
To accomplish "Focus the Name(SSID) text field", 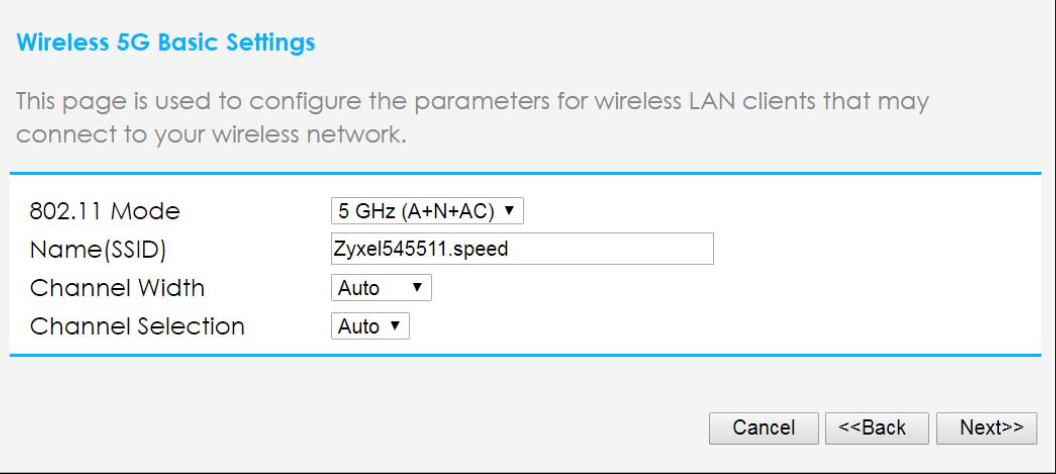I will pyautogui.click(x=522, y=249).
